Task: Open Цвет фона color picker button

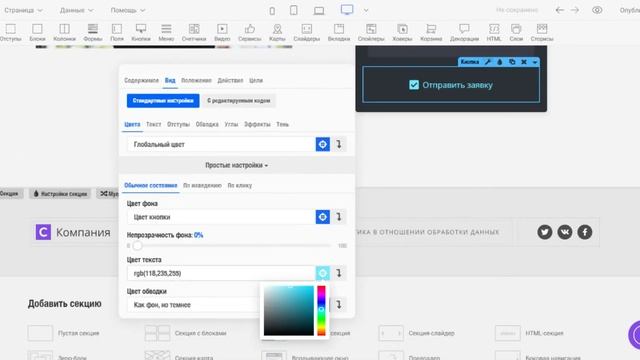Action: pos(322,217)
